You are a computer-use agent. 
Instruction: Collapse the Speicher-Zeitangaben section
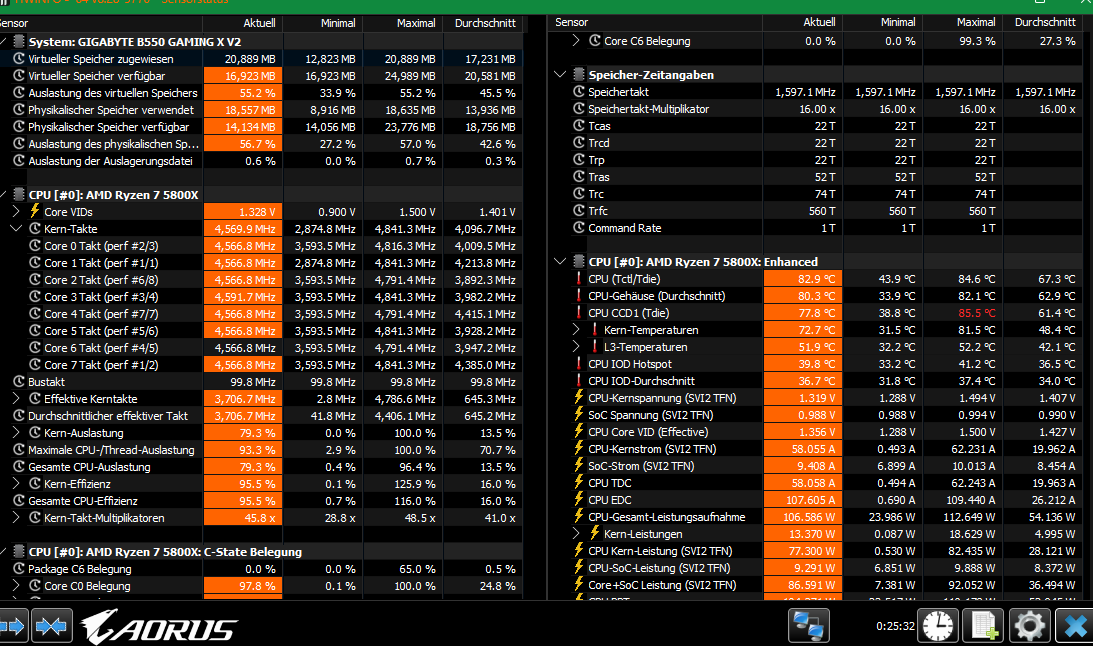(560, 74)
